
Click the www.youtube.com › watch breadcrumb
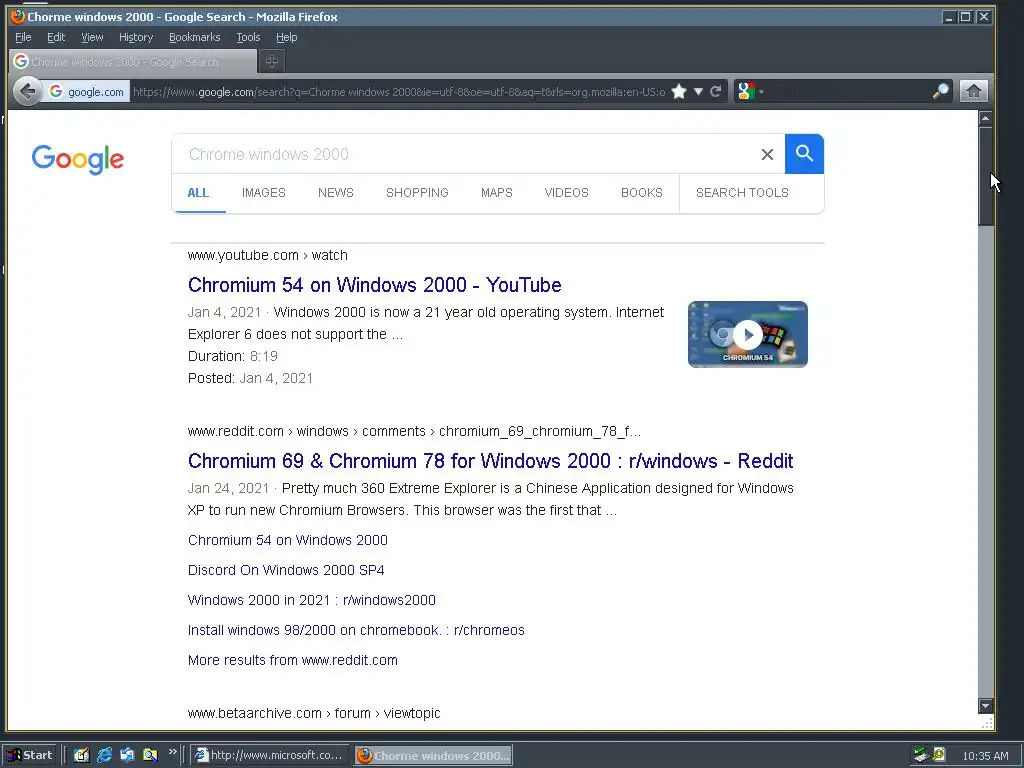pos(268,255)
